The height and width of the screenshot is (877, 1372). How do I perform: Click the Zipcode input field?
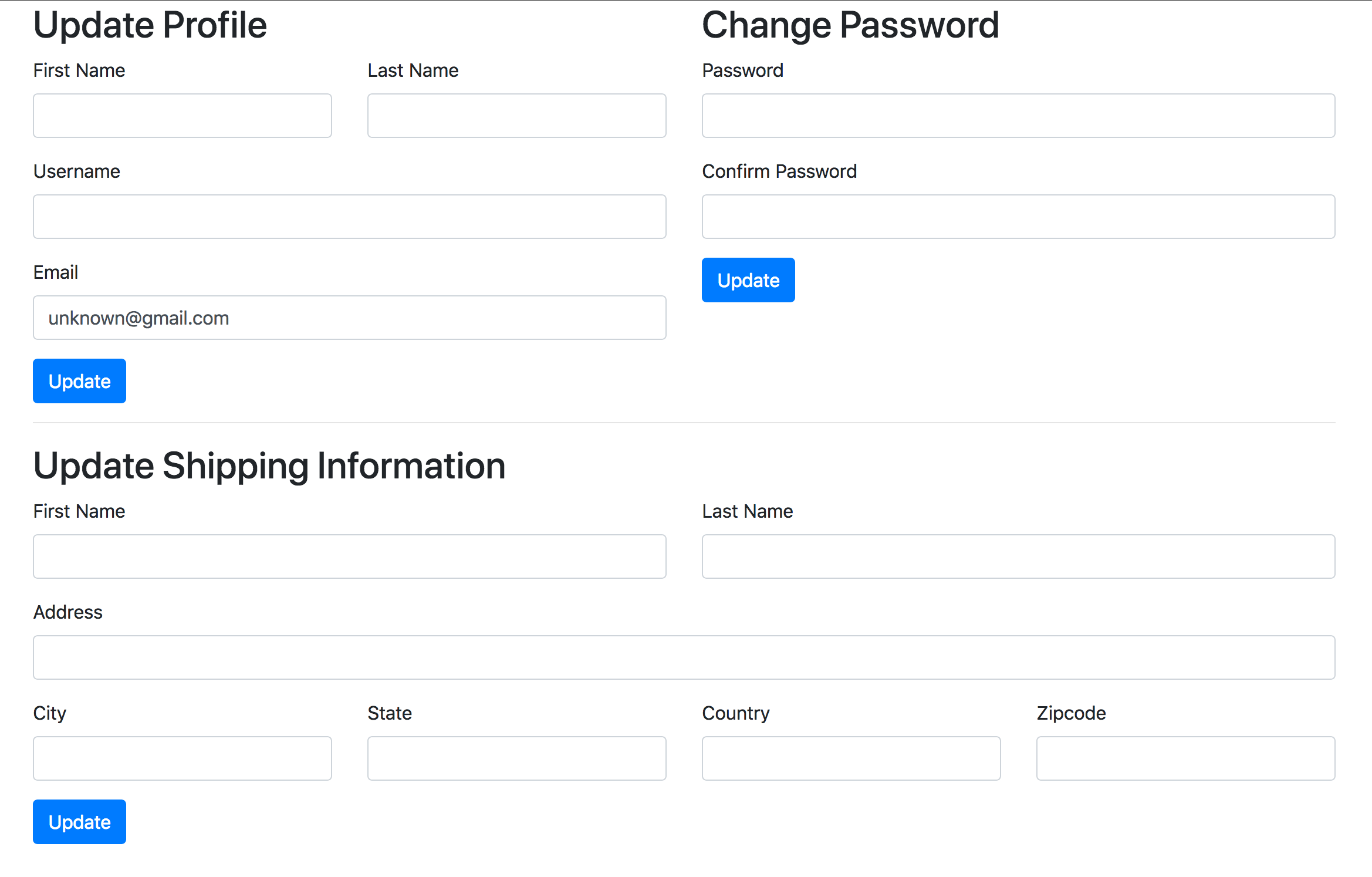point(1186,758)
